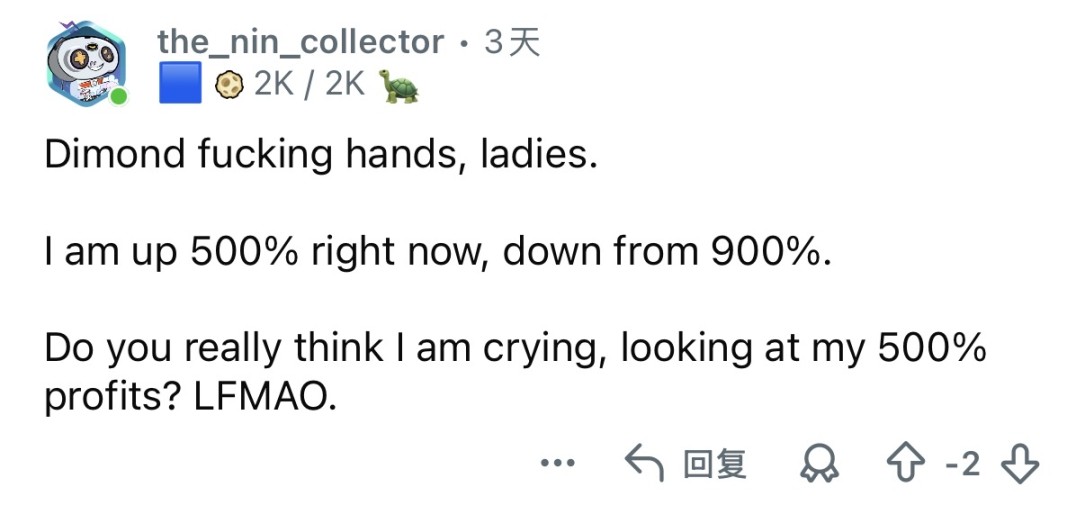Click the green online status dot
This screenshot has height=505, width=1085.
click(119, 97)
